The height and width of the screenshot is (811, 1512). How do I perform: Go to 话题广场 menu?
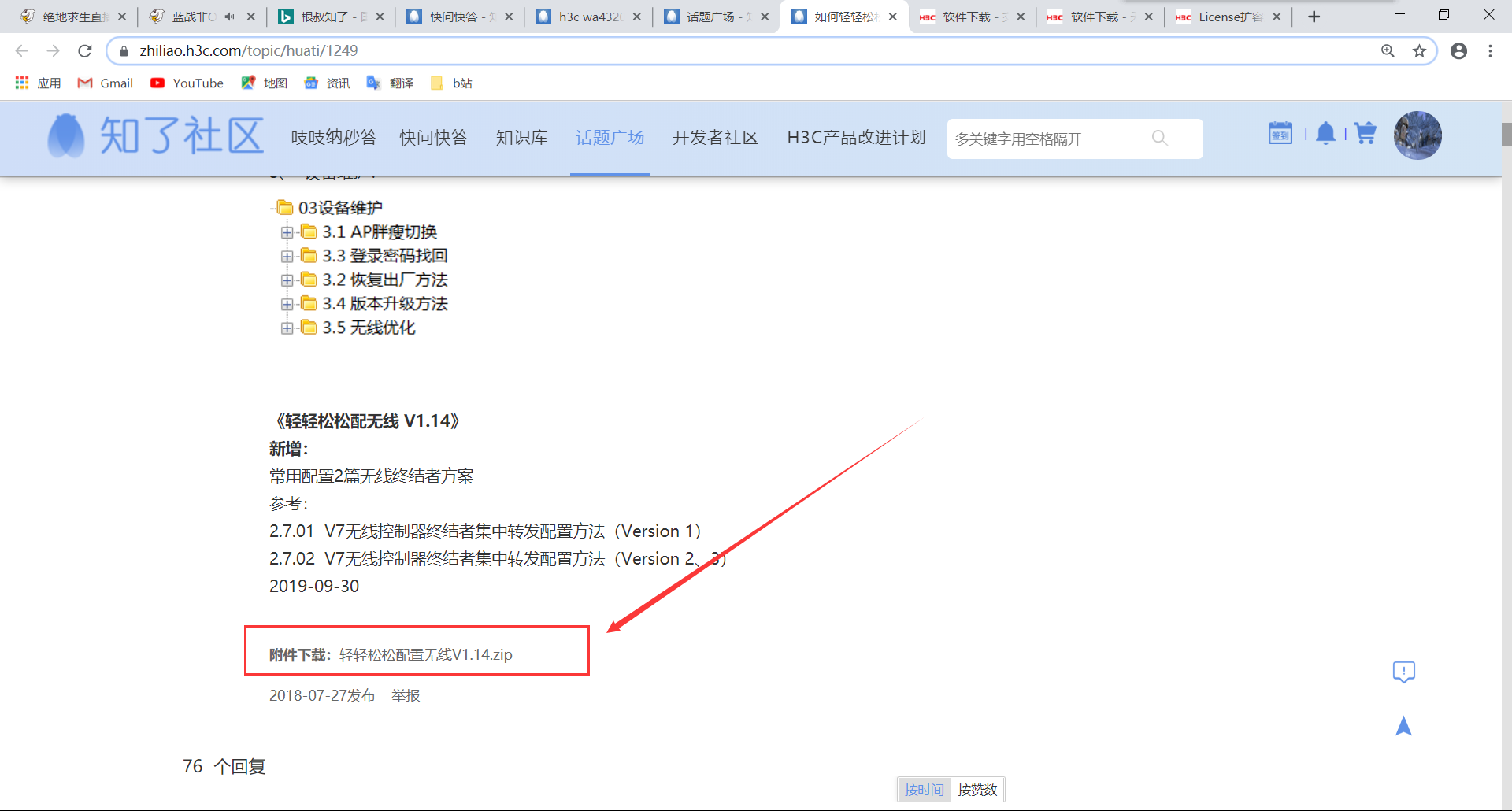click(x=610, y=138)
